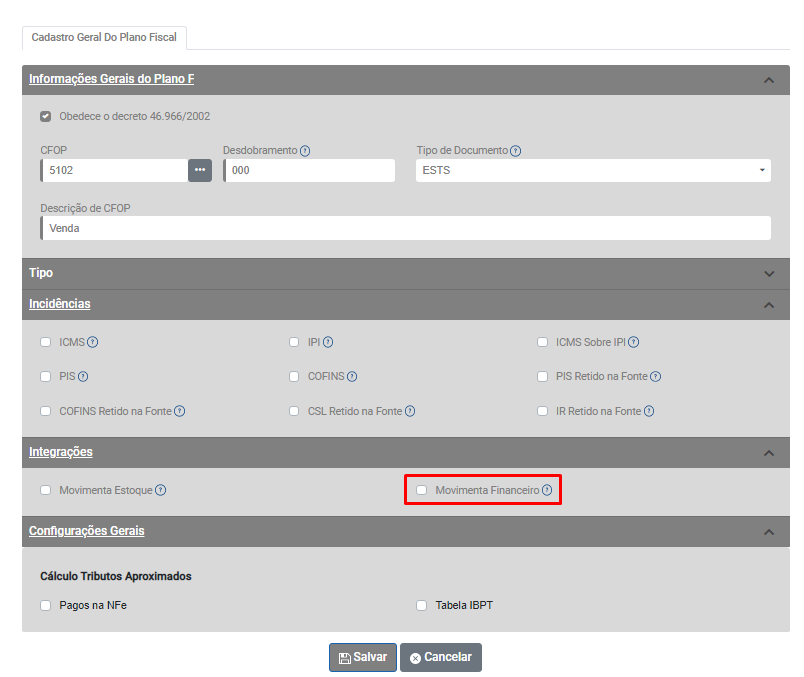Click the CFOP lookup ellipsis button
Screen dimensions: 804x677
pyautogui.click(x=200, y=170)
